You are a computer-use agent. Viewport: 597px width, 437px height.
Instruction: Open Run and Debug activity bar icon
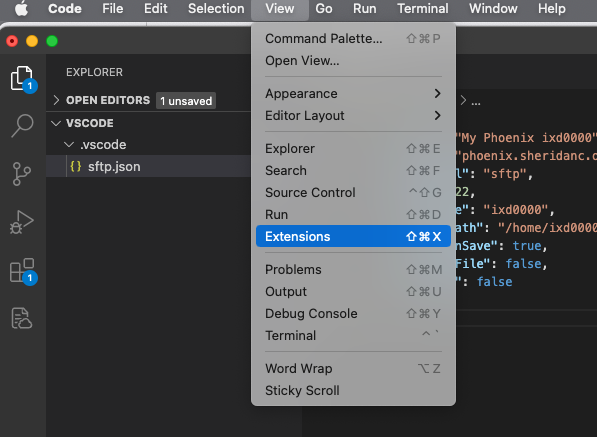[x=22, y=222]
